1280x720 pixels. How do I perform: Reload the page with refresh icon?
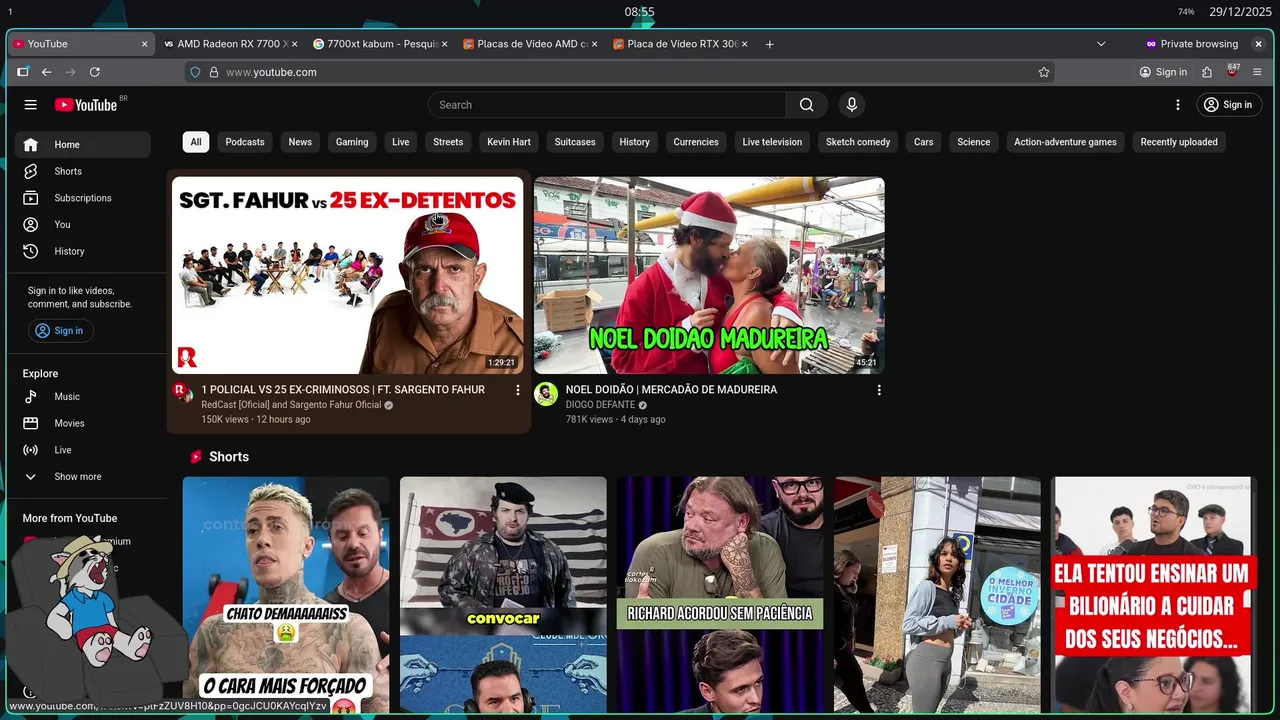click(x=95, y=72)
